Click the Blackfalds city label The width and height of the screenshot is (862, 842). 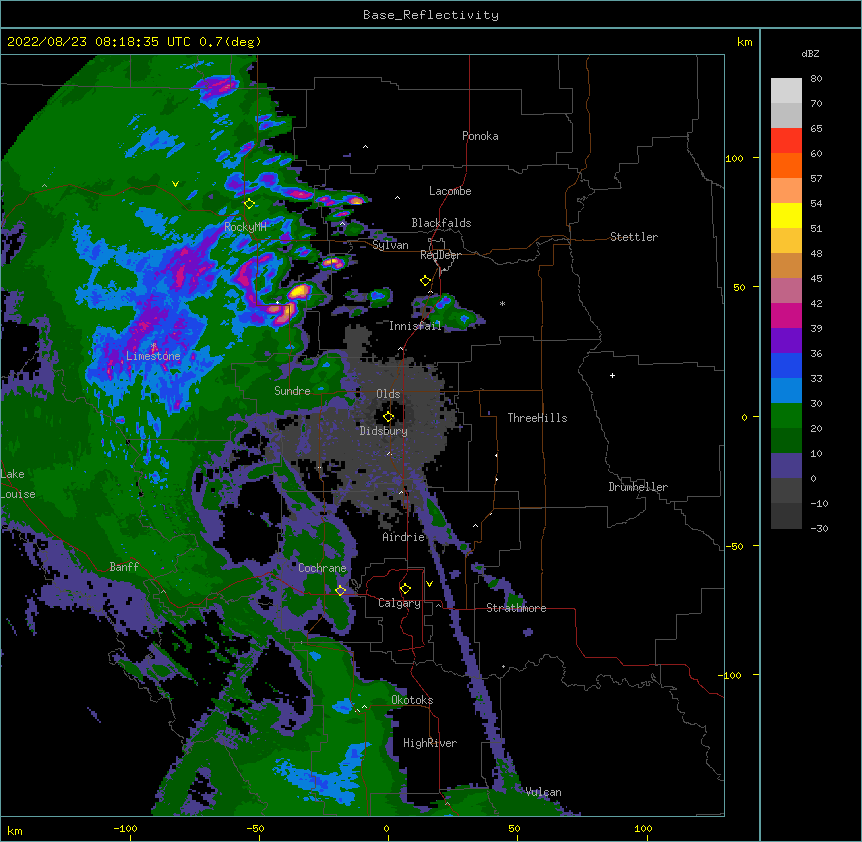pos(441,223)
